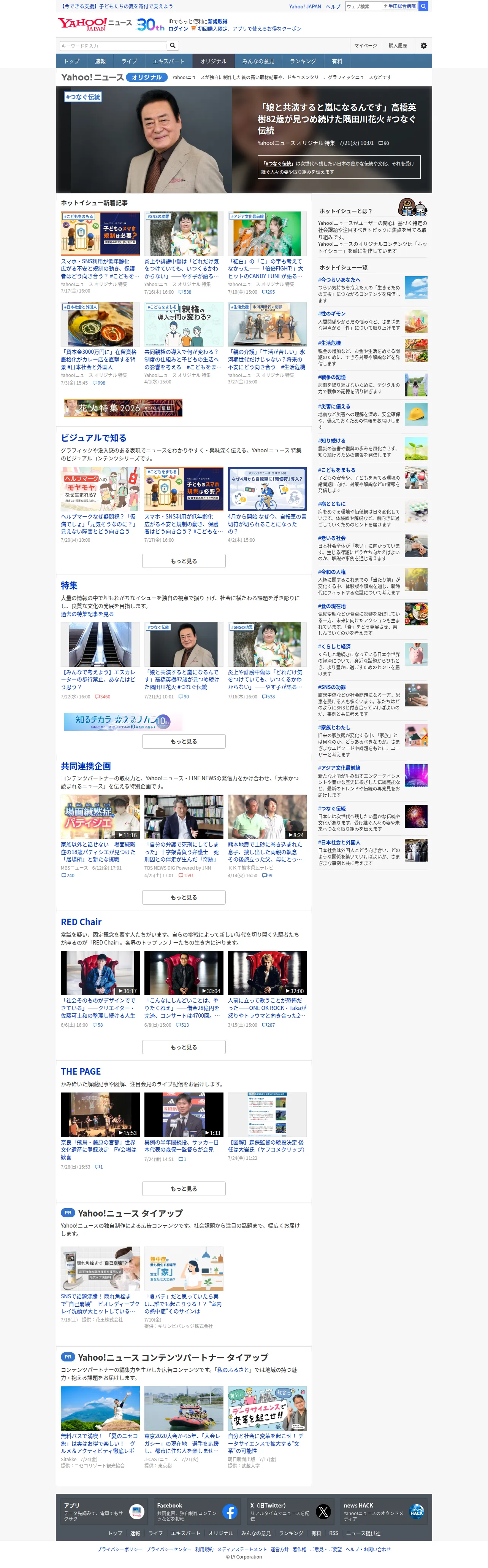Image resolution: width=488 pixels, height=1568 pixels.
Task: Open the X (旧Twitter) icon in footer
Action: [323, 1512]
